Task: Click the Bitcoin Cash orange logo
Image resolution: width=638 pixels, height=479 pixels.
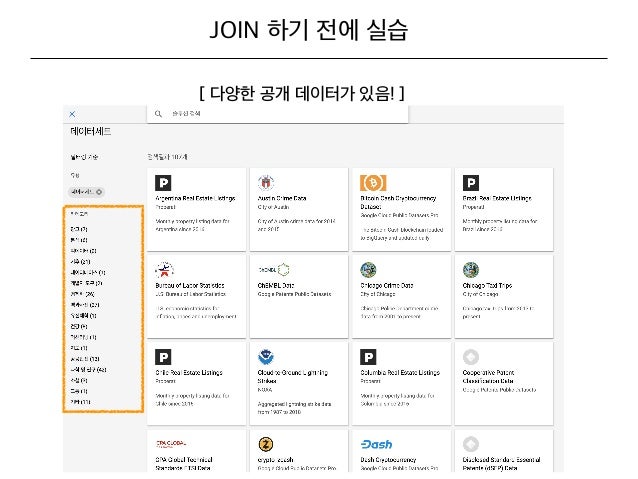Action: (373, 183)
